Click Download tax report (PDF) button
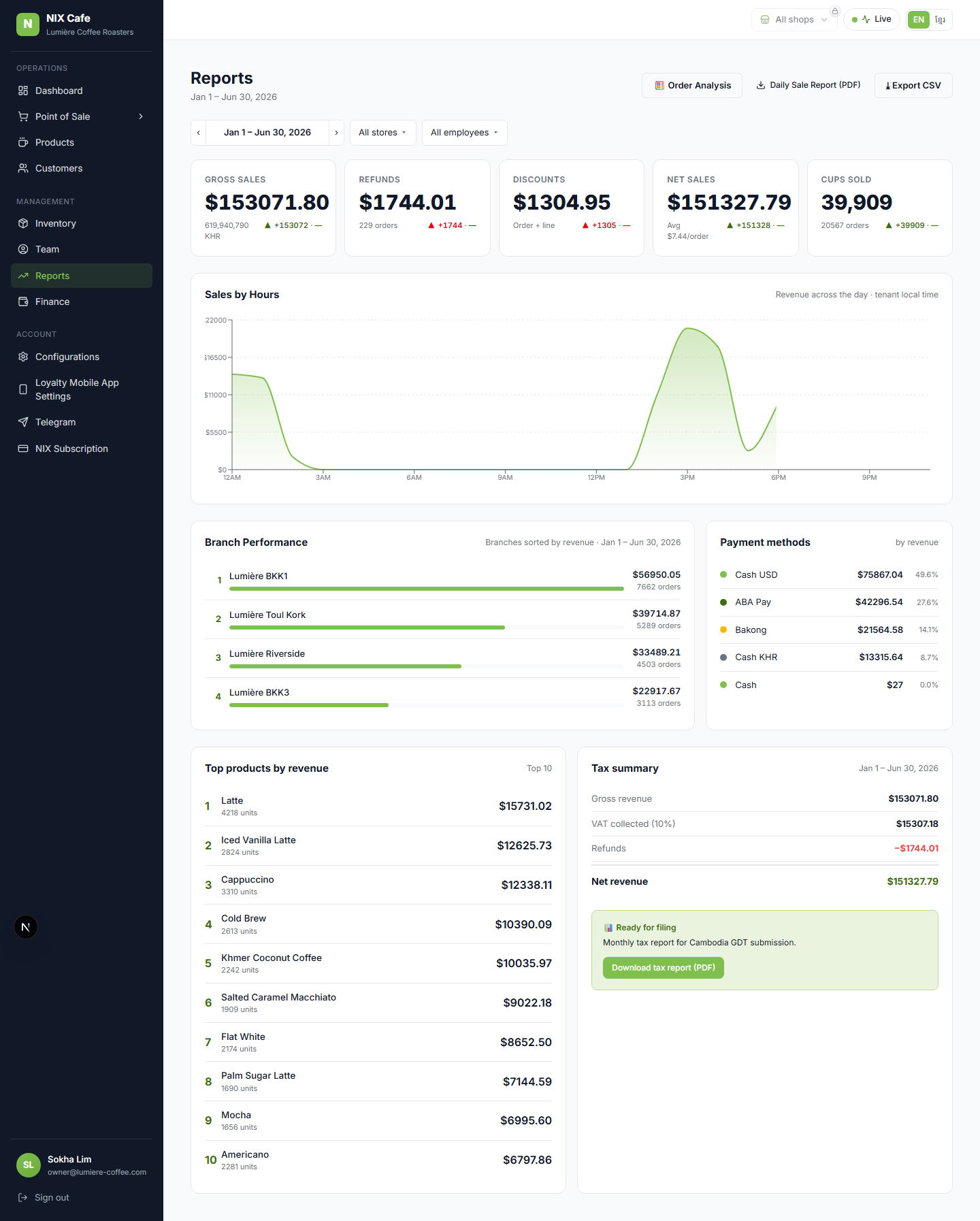 coord(664,968)
